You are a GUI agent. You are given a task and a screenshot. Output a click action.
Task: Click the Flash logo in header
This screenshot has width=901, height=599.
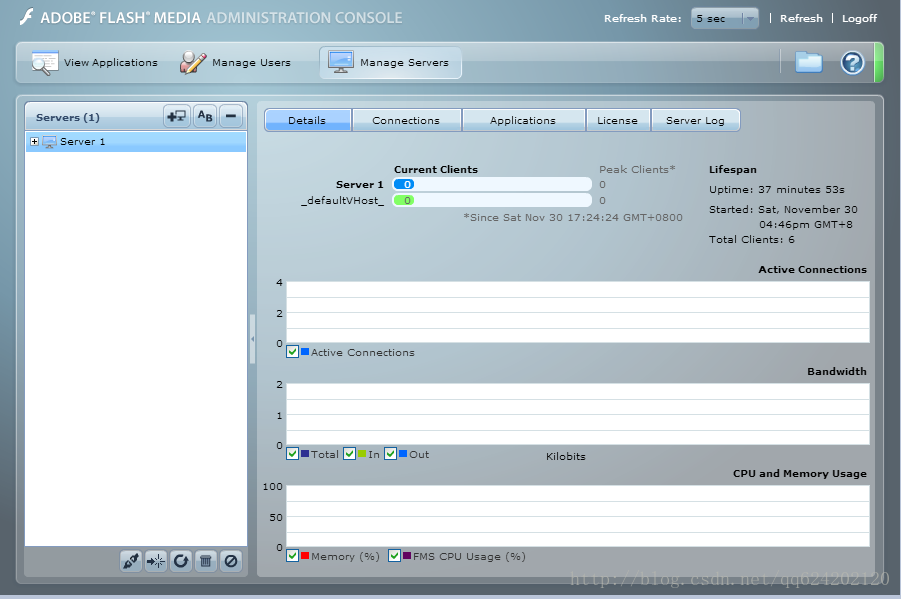pyautogui.click(x=26, y=17)
